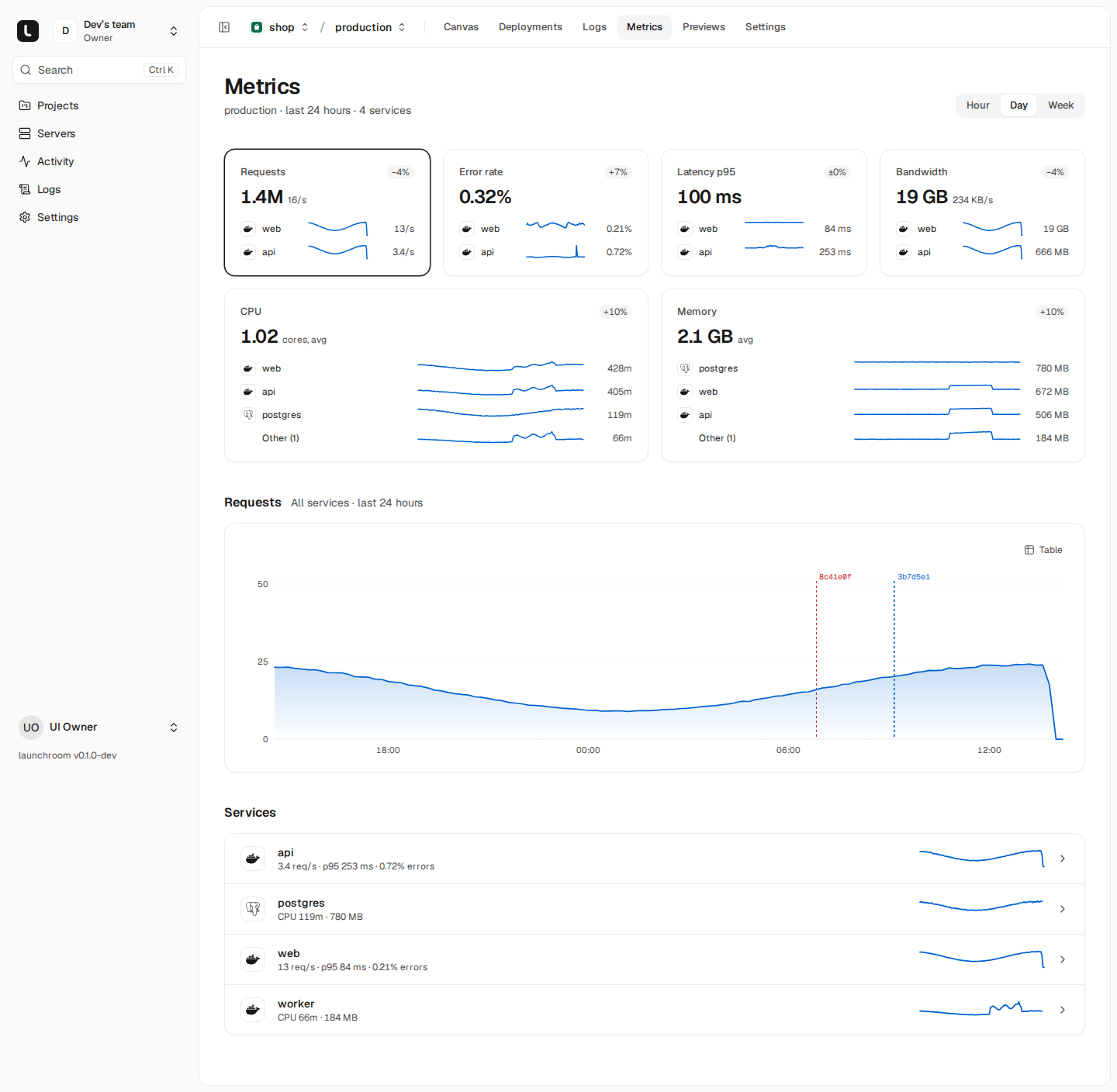1117x1092 pixels.
Task: Switch to the Canvas tab
Action: coord(461,27)
